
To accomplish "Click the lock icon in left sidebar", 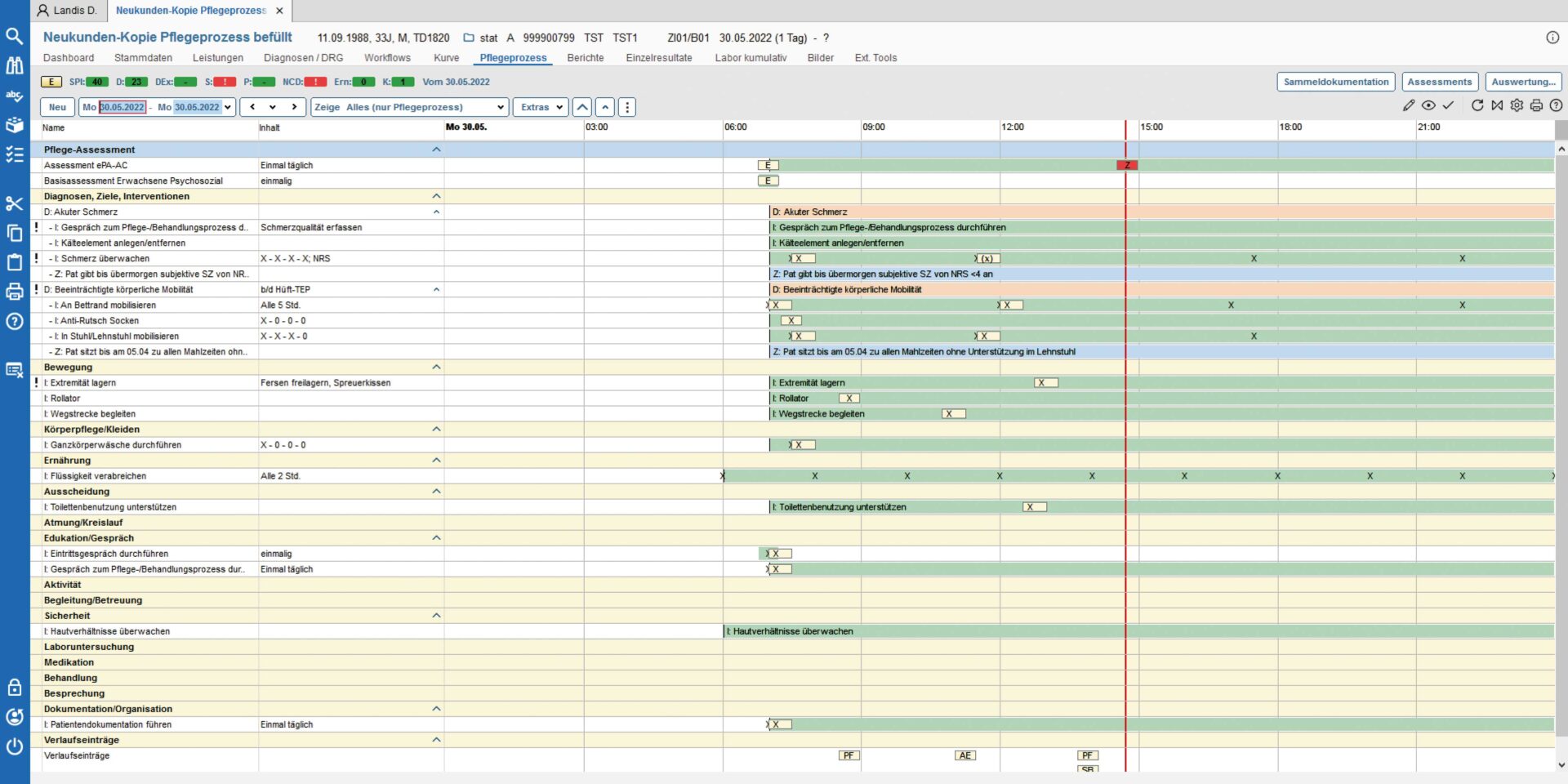I will click(x=14, y=687).
